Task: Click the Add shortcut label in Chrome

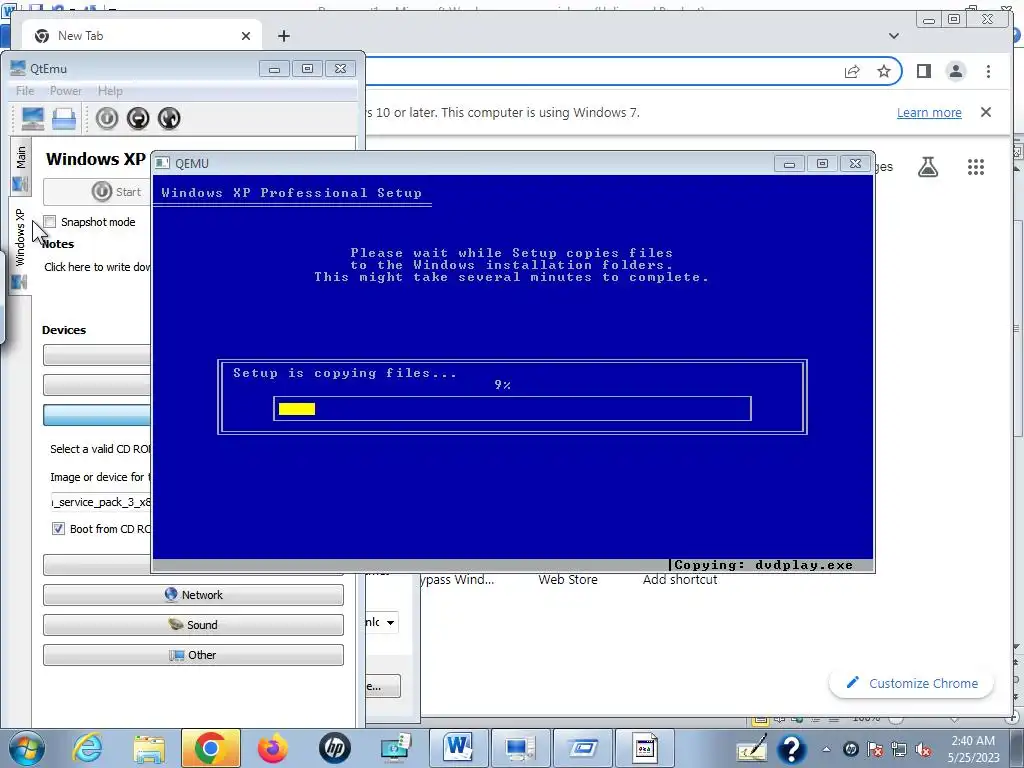Action: 680,580
